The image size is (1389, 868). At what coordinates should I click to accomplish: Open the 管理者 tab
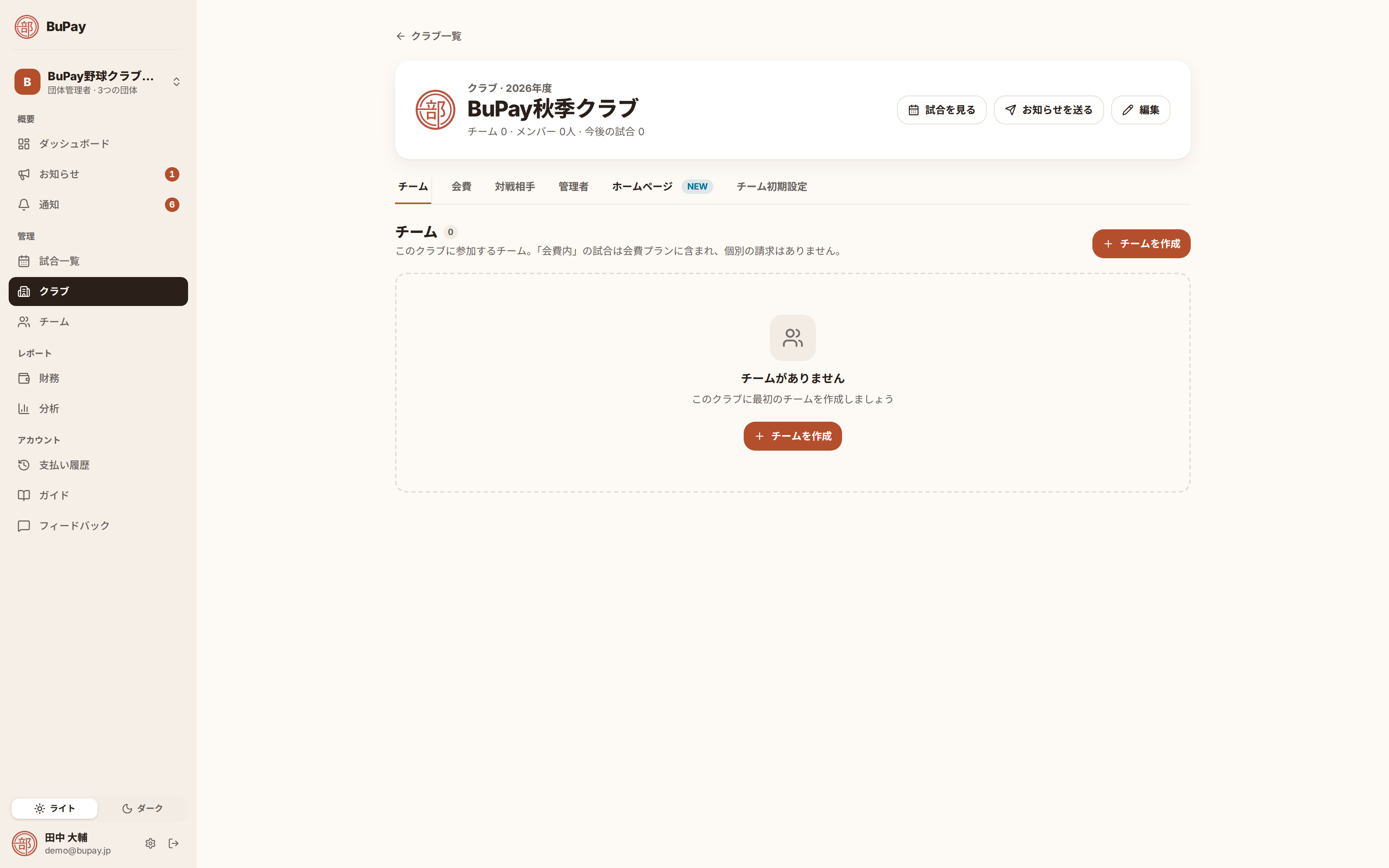click(573, 187)
